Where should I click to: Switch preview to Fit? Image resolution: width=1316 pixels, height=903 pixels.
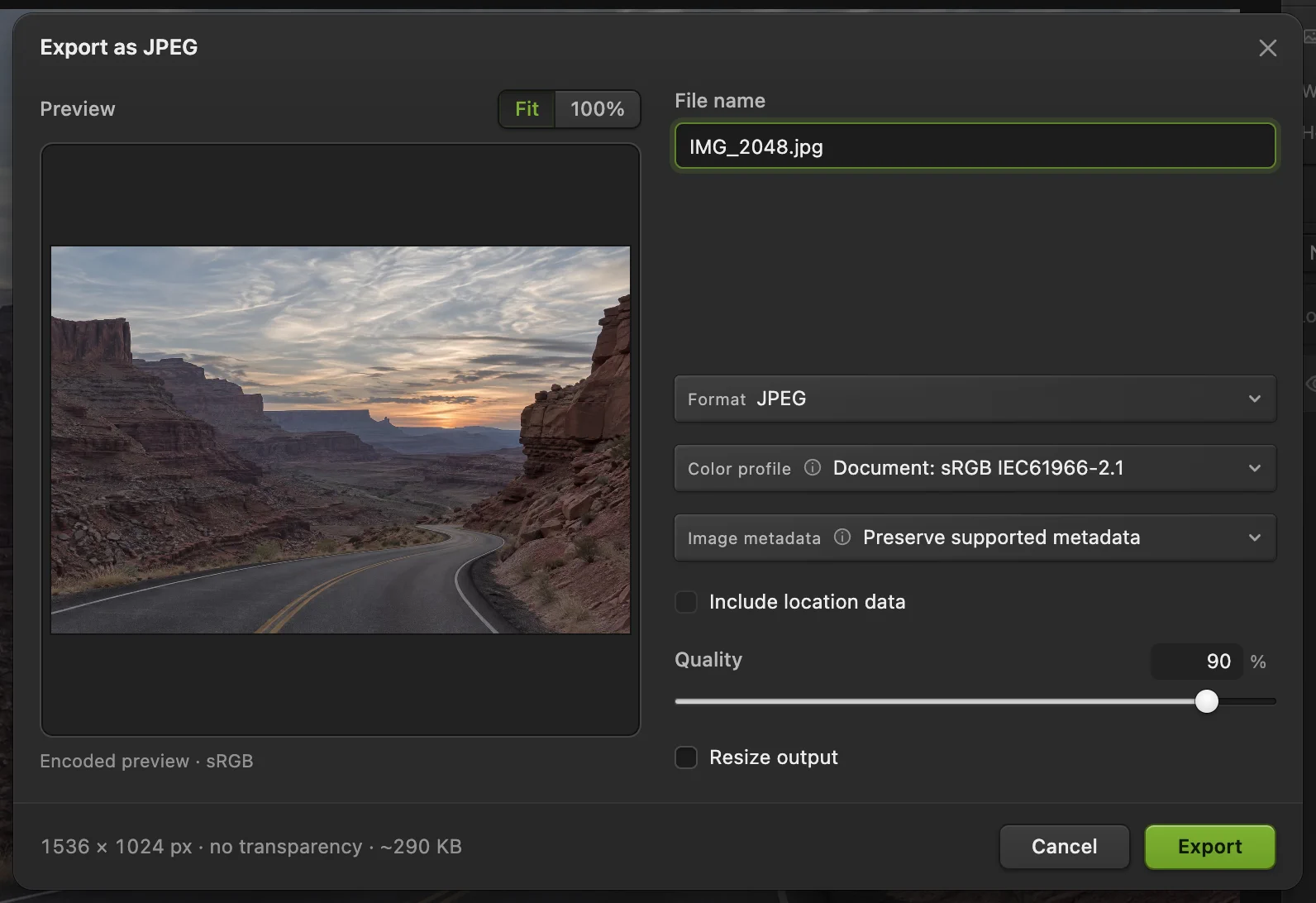[x=527, y=109]
